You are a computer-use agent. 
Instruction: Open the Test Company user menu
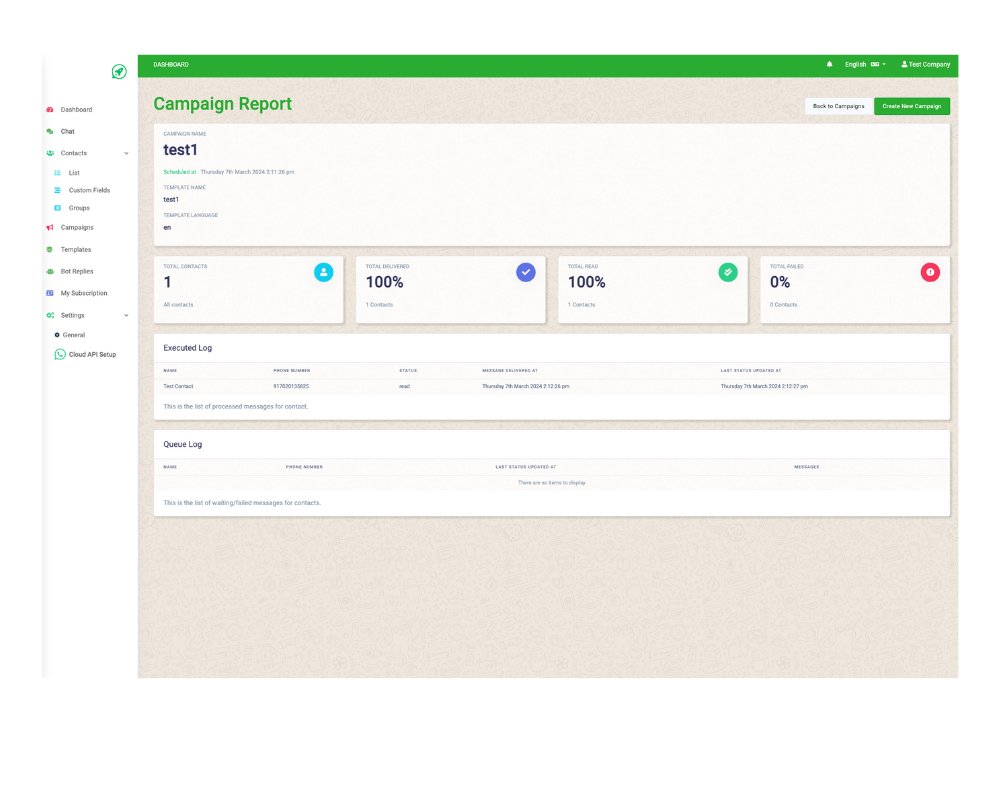925,65
